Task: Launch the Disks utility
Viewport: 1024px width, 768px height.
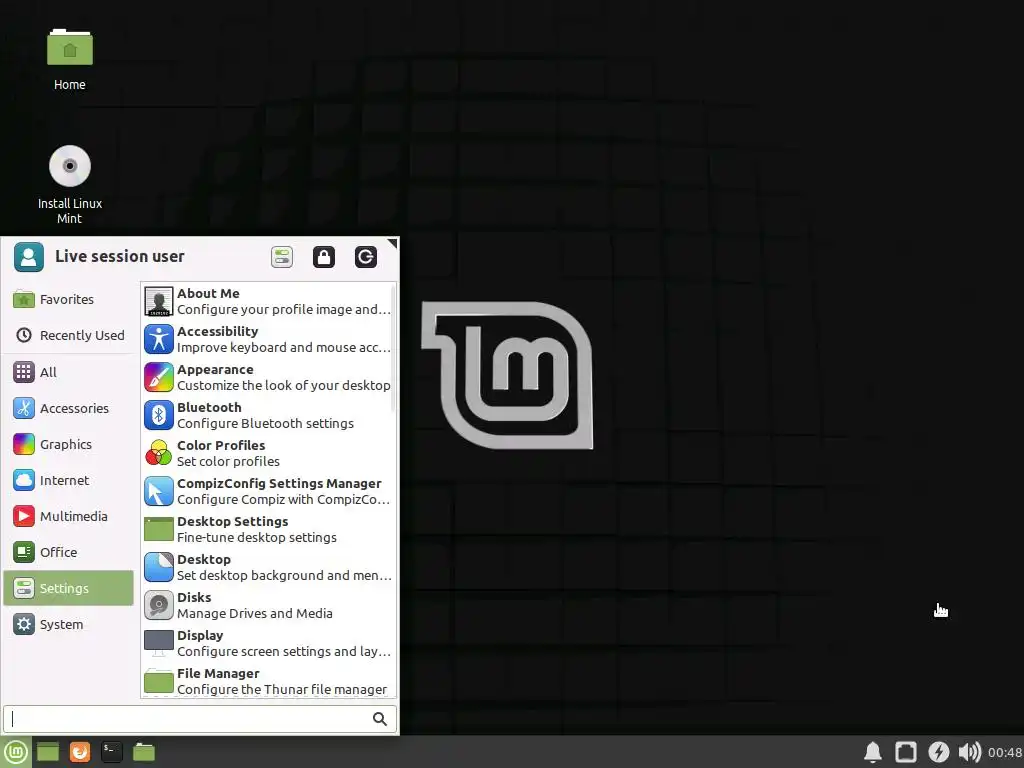Action: click(x=268, y=605)
